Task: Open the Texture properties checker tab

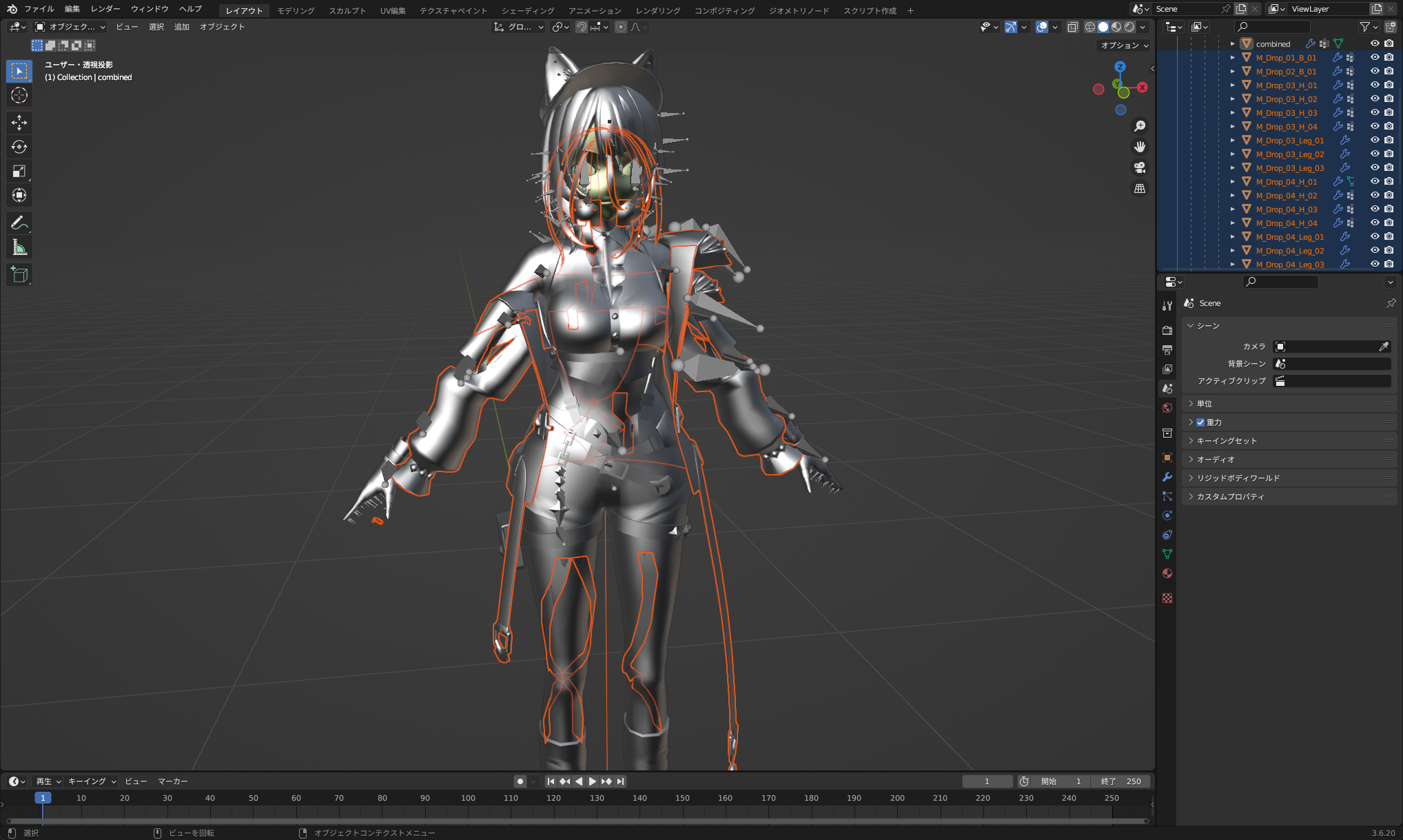Action: coord(1167,598)
